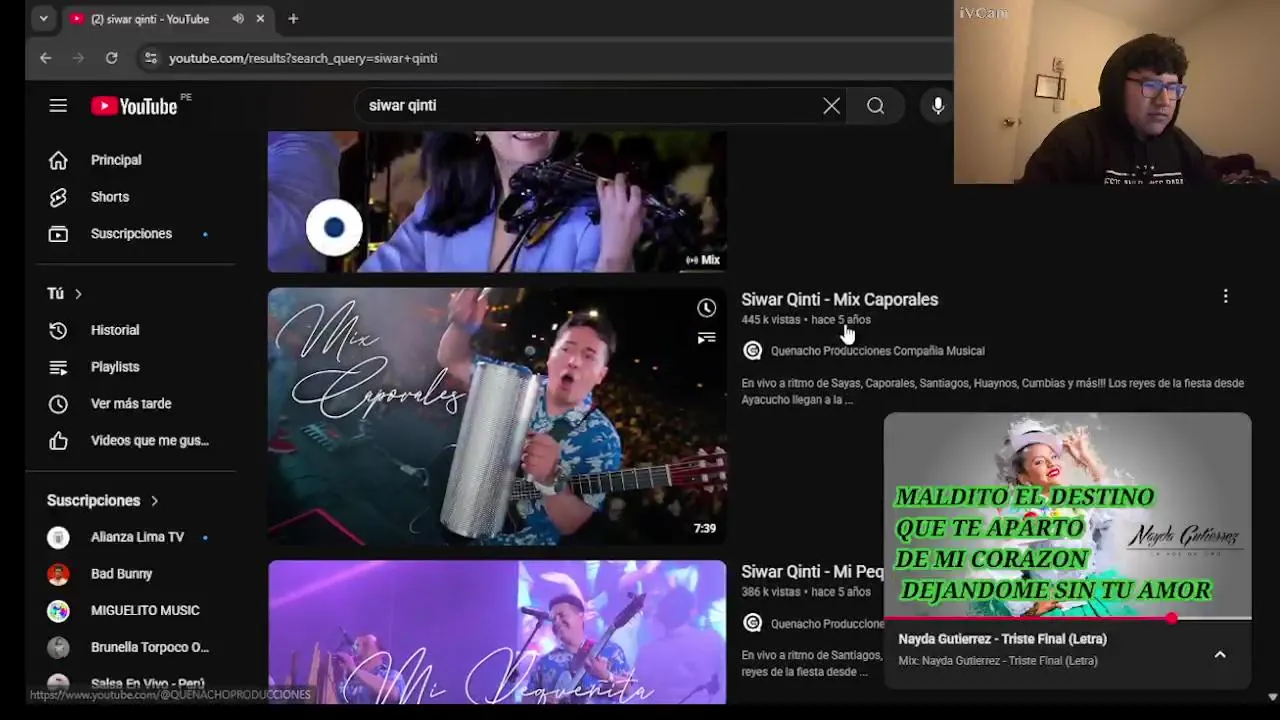This screenshot has width=1280, height=720.
Task: Add Mix Caporales to queue
Action: (x=706, y=338)
